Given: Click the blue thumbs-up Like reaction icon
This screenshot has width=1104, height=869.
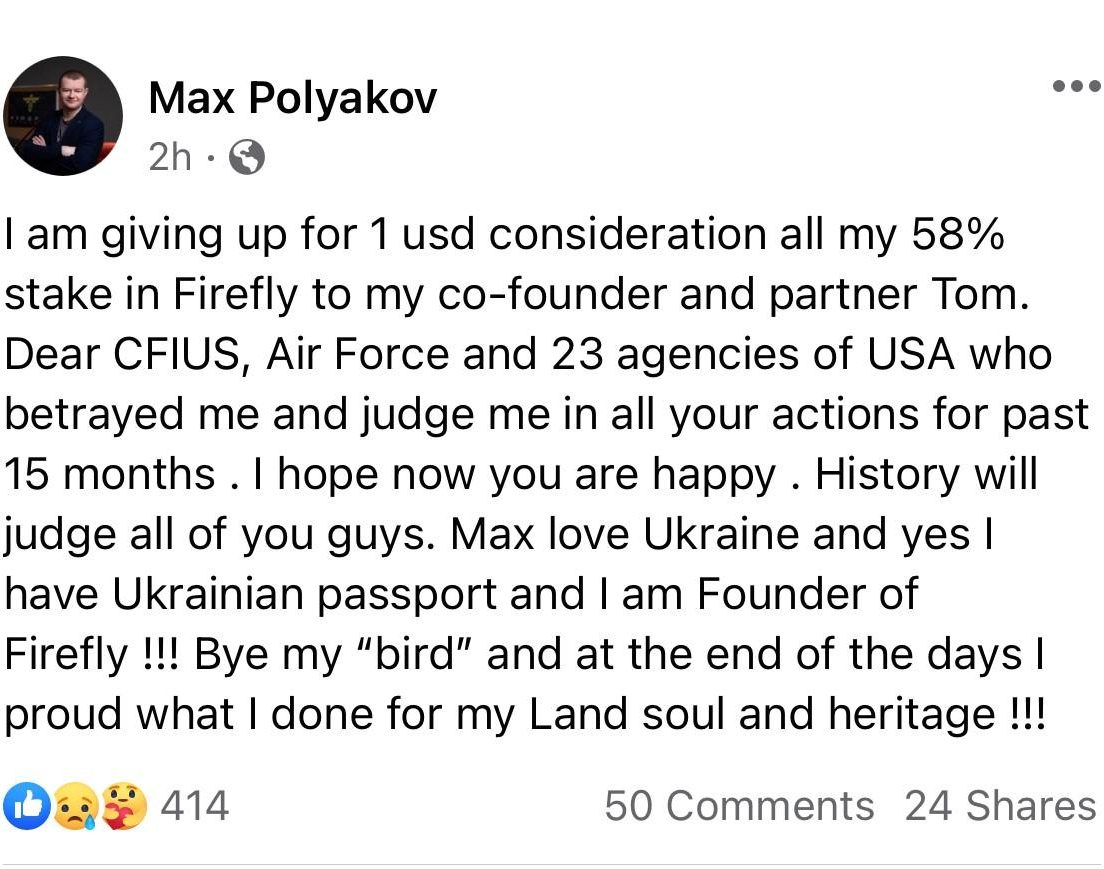Looking at the screenshot, I should coord(27,806).
